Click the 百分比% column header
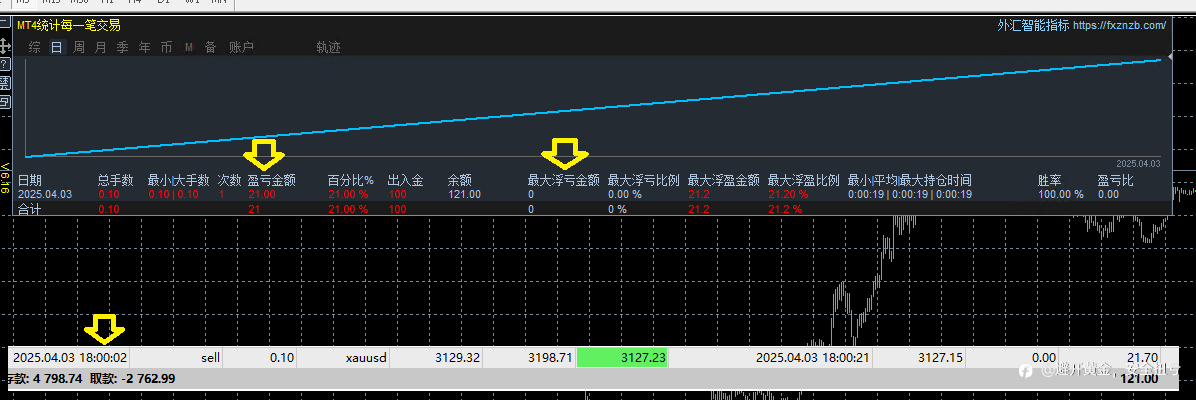 tap(350, 181)
